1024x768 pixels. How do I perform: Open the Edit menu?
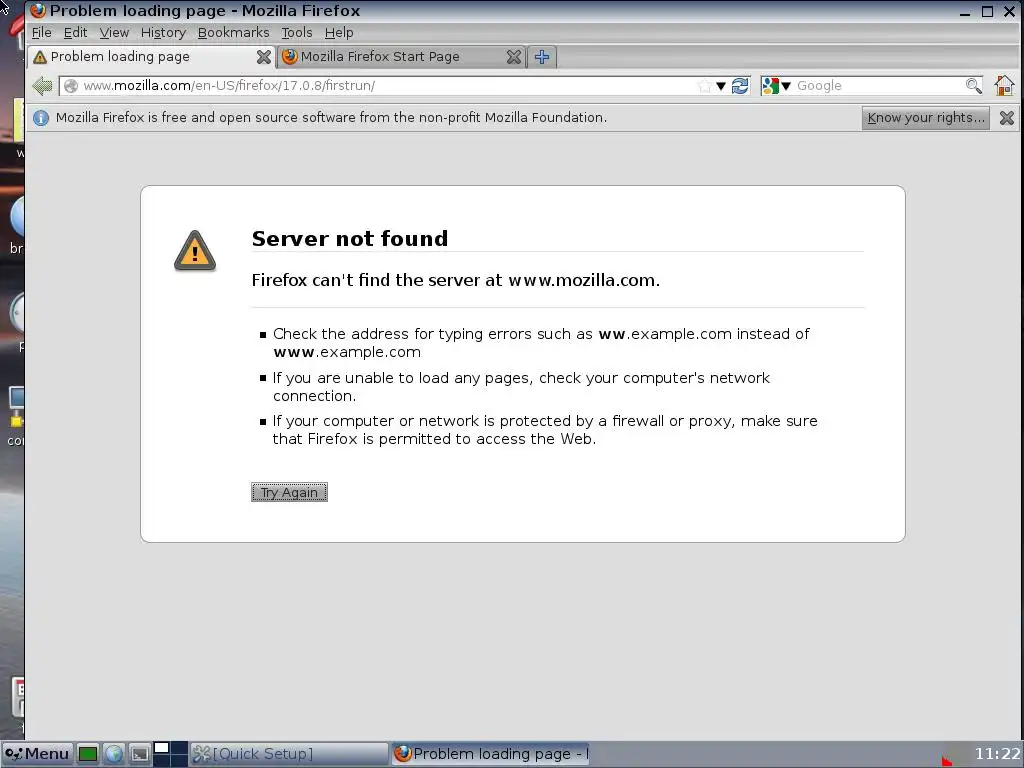click(x=75, y=33)
